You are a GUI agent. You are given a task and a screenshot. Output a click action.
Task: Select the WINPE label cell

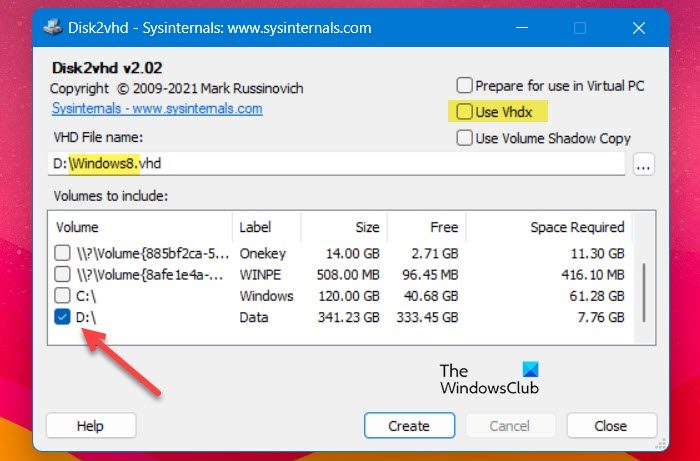260,274
